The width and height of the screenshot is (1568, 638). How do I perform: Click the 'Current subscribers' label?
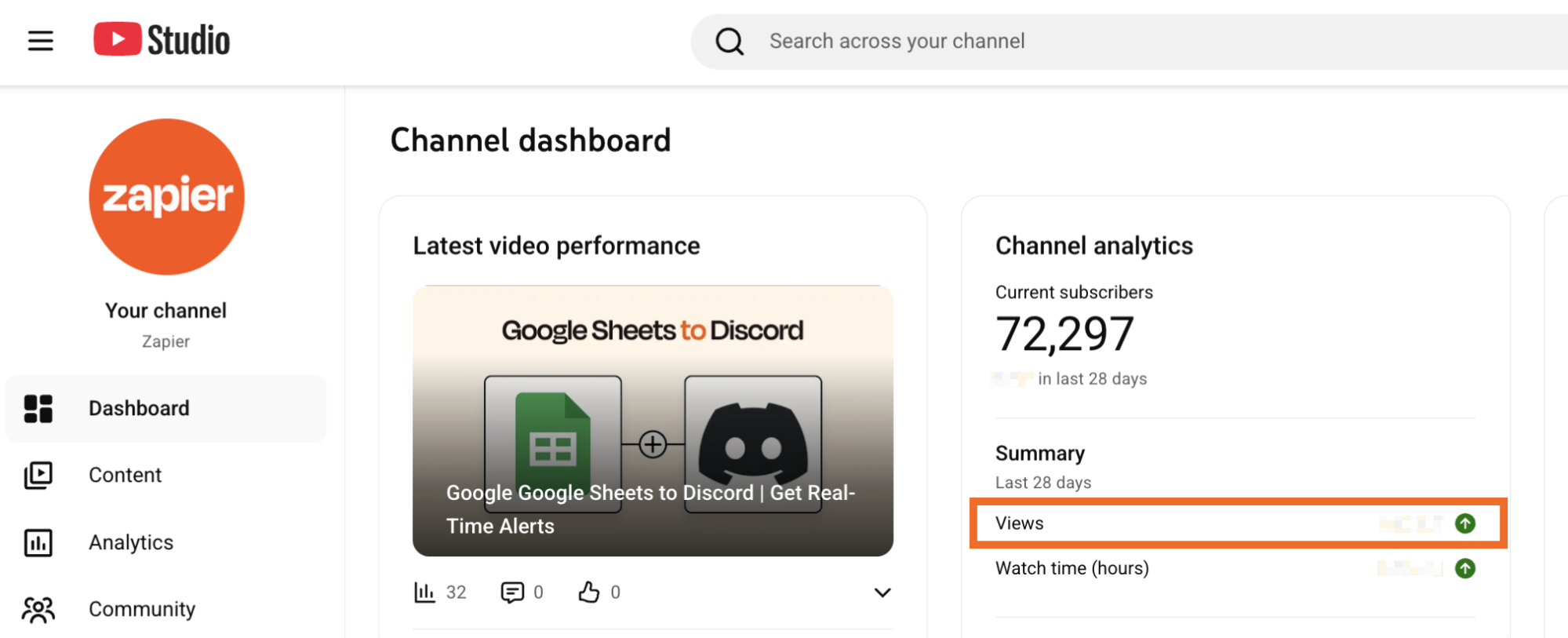coord(1074,293)
